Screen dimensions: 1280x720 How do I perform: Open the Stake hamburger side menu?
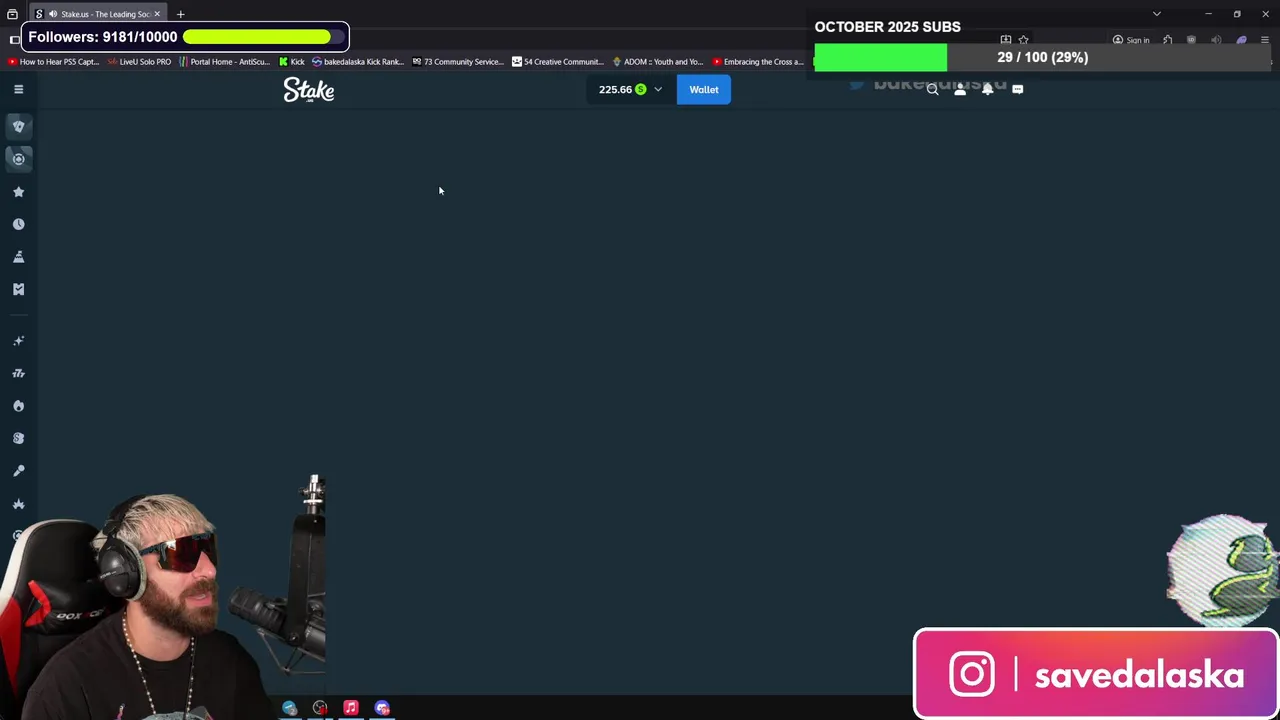18,89
